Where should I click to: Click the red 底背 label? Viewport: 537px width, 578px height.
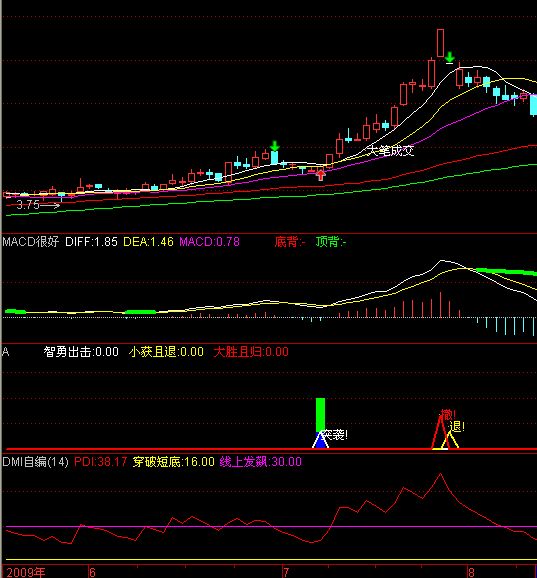pos(290,242)
